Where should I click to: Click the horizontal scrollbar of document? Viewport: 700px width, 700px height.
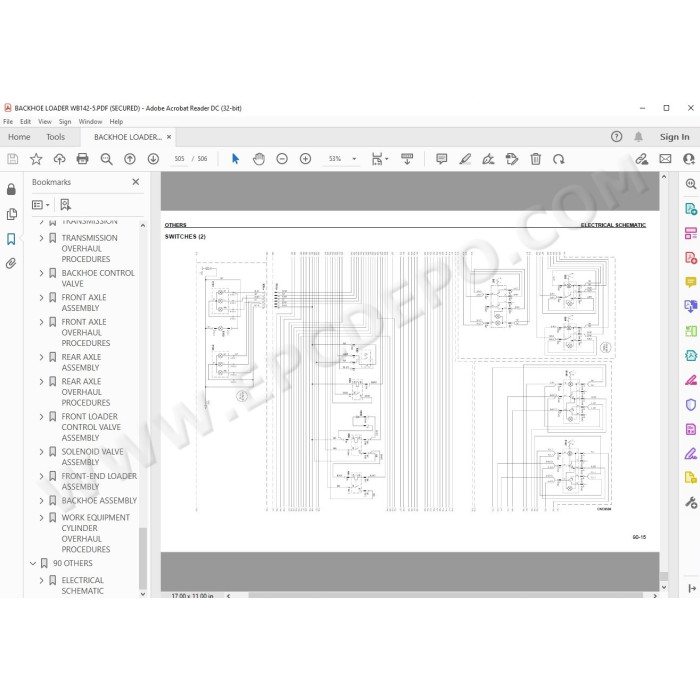(445, 596)
